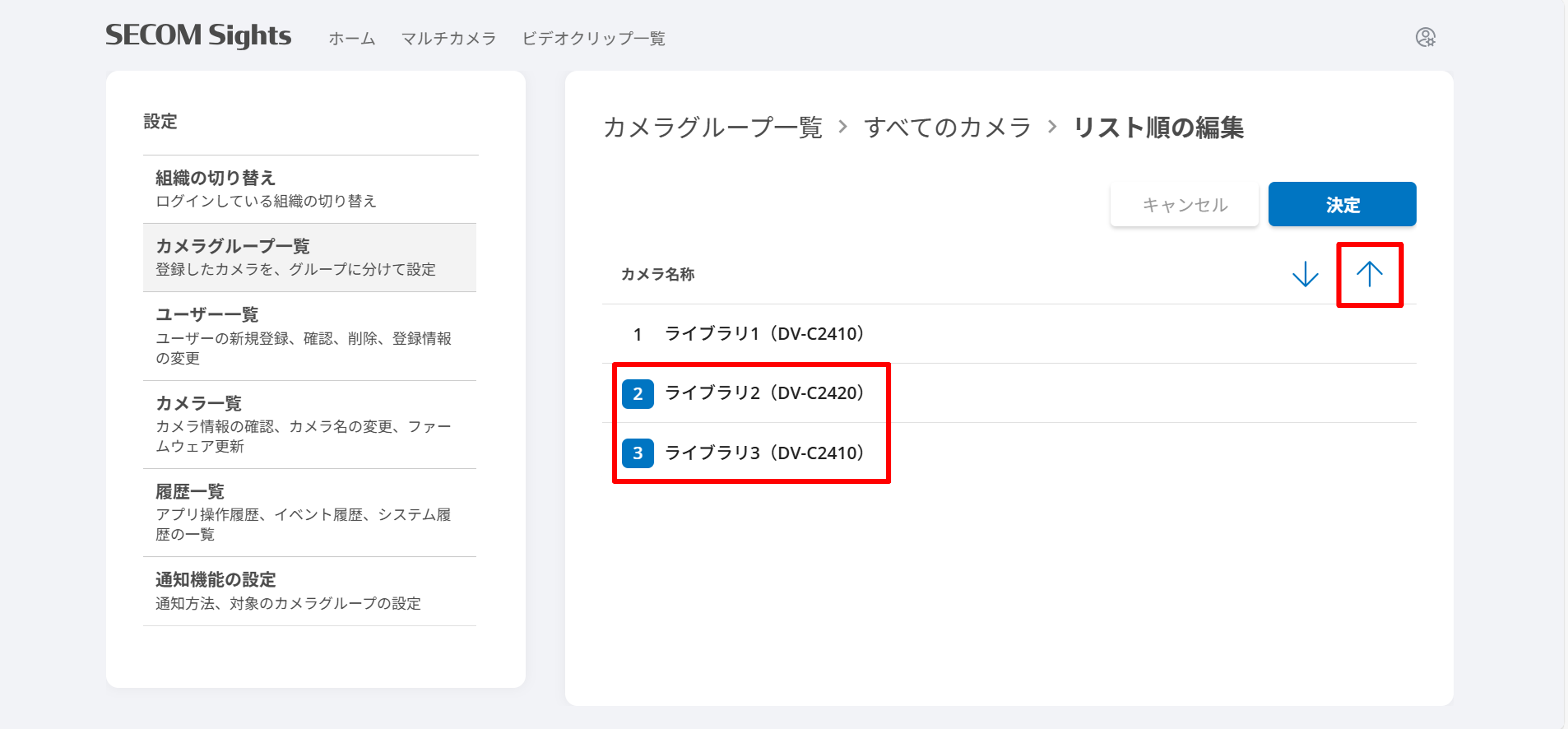Click the カメラ名称 column header

[657, 275]
